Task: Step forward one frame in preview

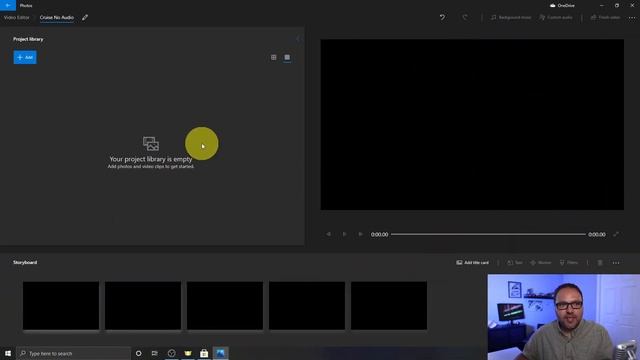Action: click(x=360, y=234)
